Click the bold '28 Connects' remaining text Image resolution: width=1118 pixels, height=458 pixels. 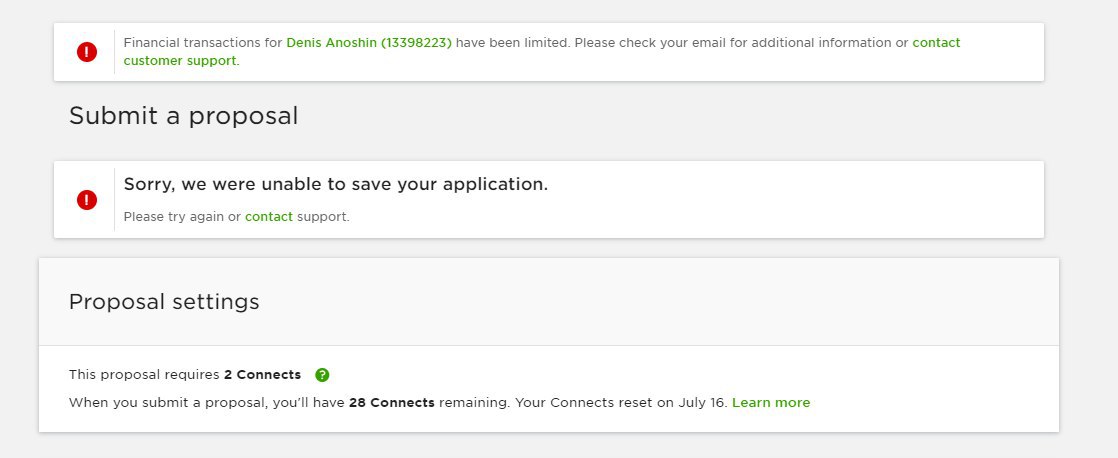pyautogui.click(x=391, y=402)
